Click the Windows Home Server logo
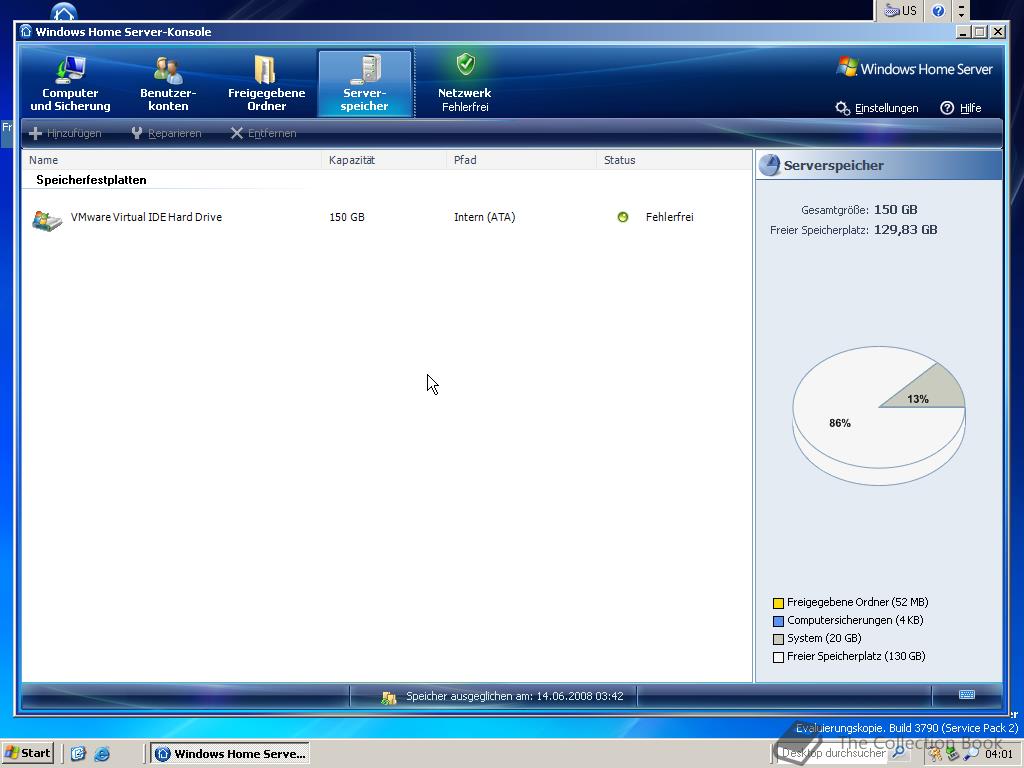The height and width of the screenshot is (768, 1024). (914, 68)
